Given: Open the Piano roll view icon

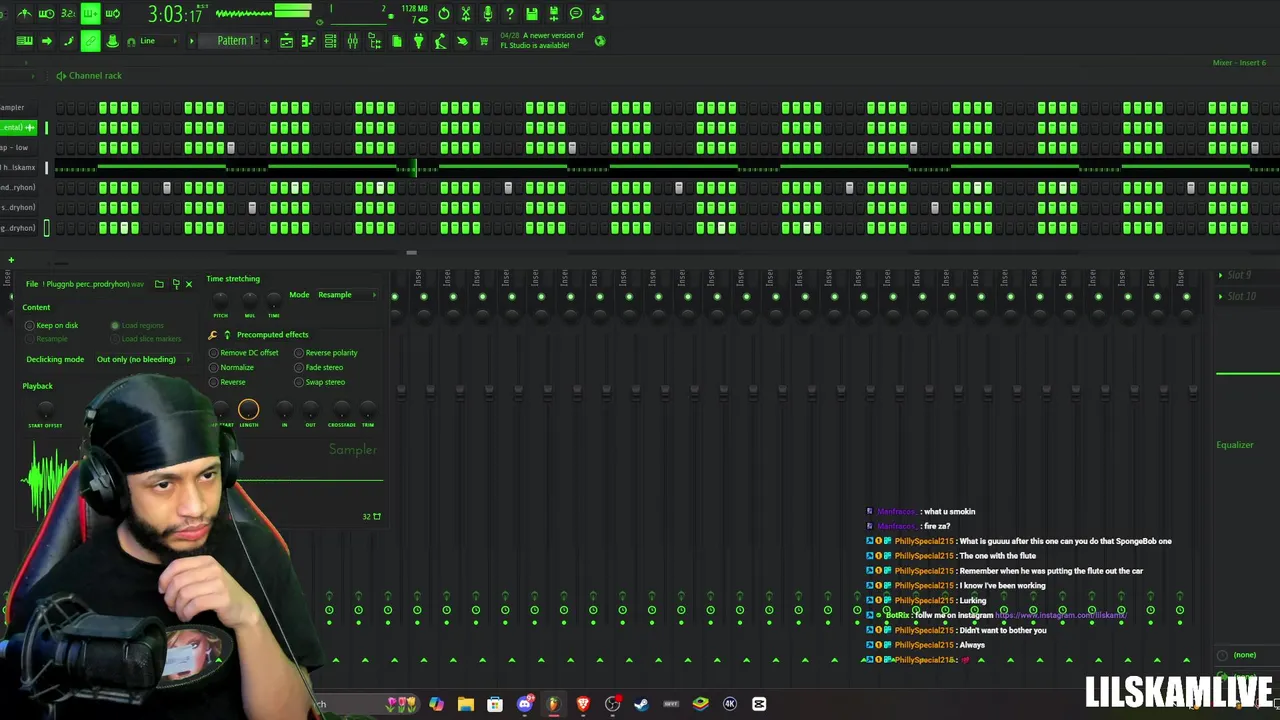Looking at the screenshot, I should click(308, 41).
